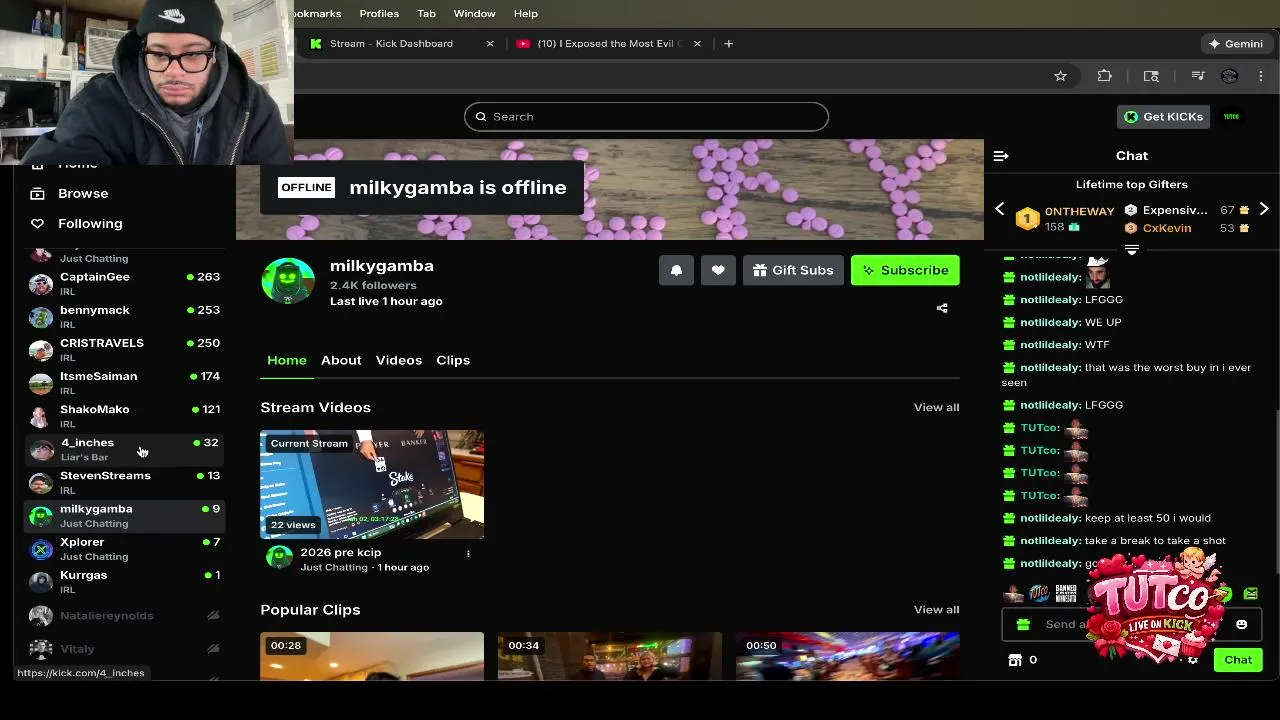Viewport: 1280px width, 720px height.
Task: Open the media controls icon in toolbar
Action: [1197, 76]
